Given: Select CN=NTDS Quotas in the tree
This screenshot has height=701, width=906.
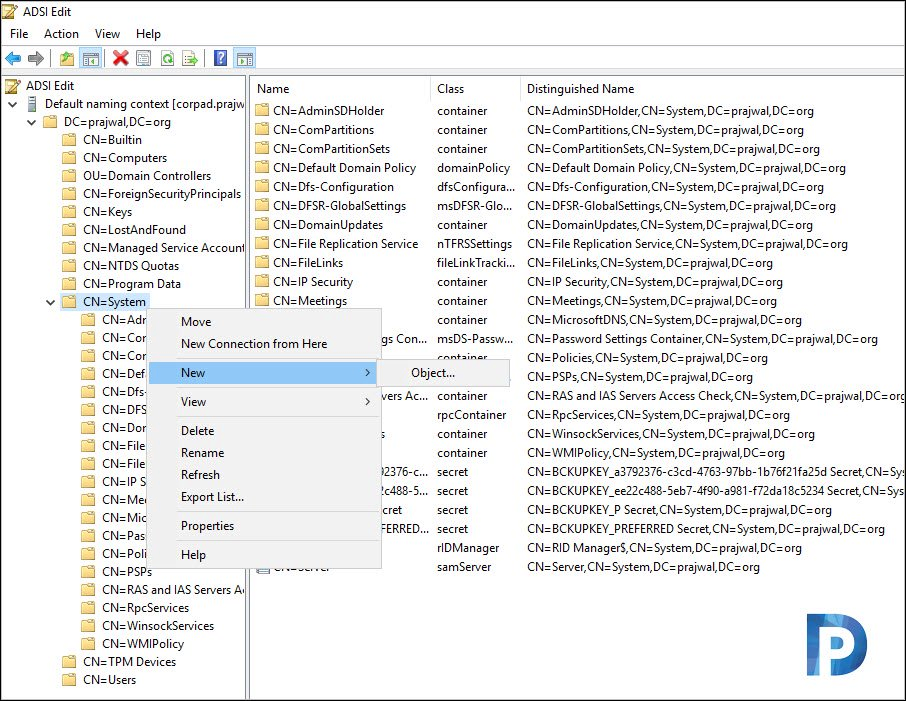Looking at the screenshot, I should point(131,266).
